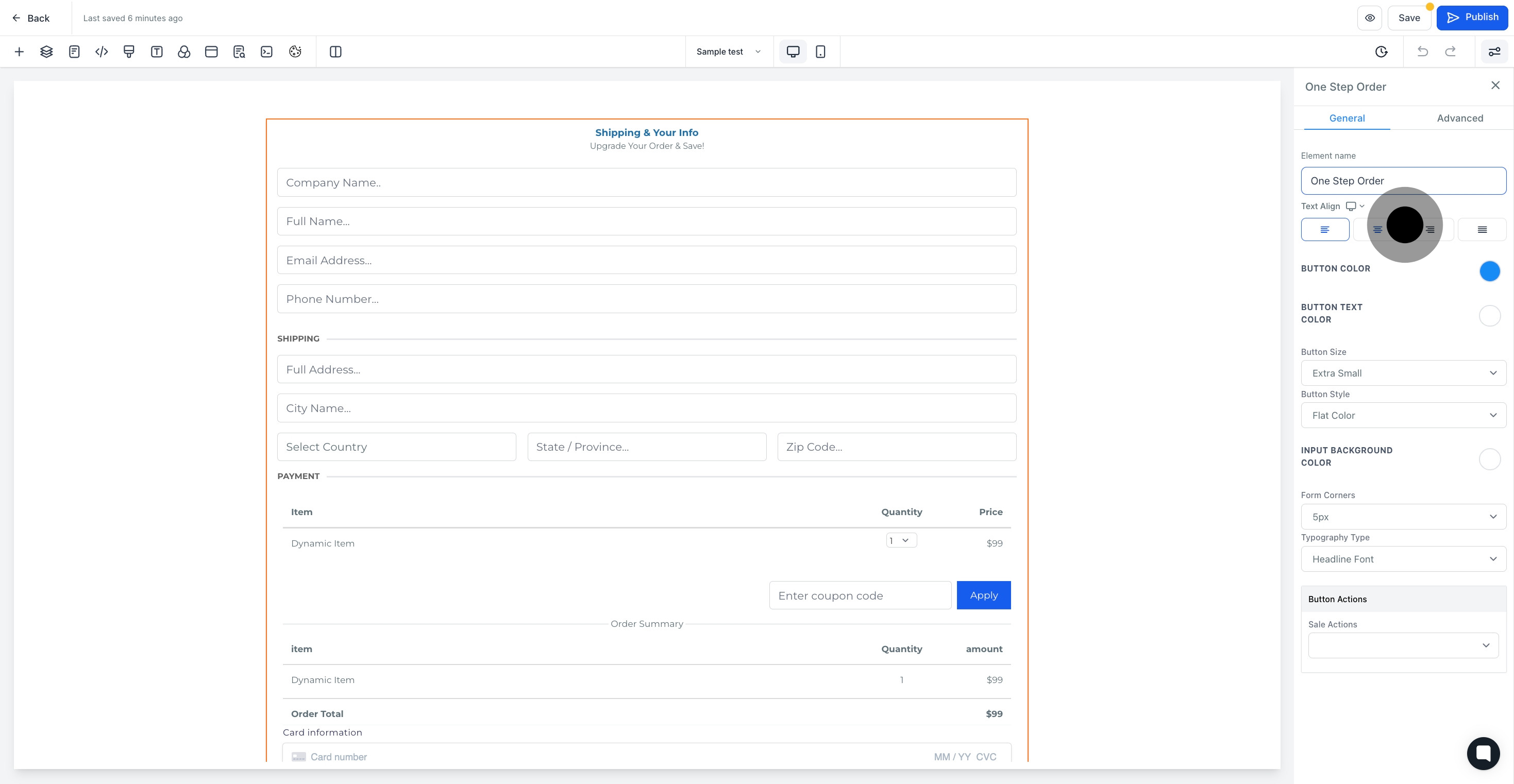The height and width of the screenshot is (784, 1514).
Task: Open the layers panel icon
Action: click(x=46, y=52)
